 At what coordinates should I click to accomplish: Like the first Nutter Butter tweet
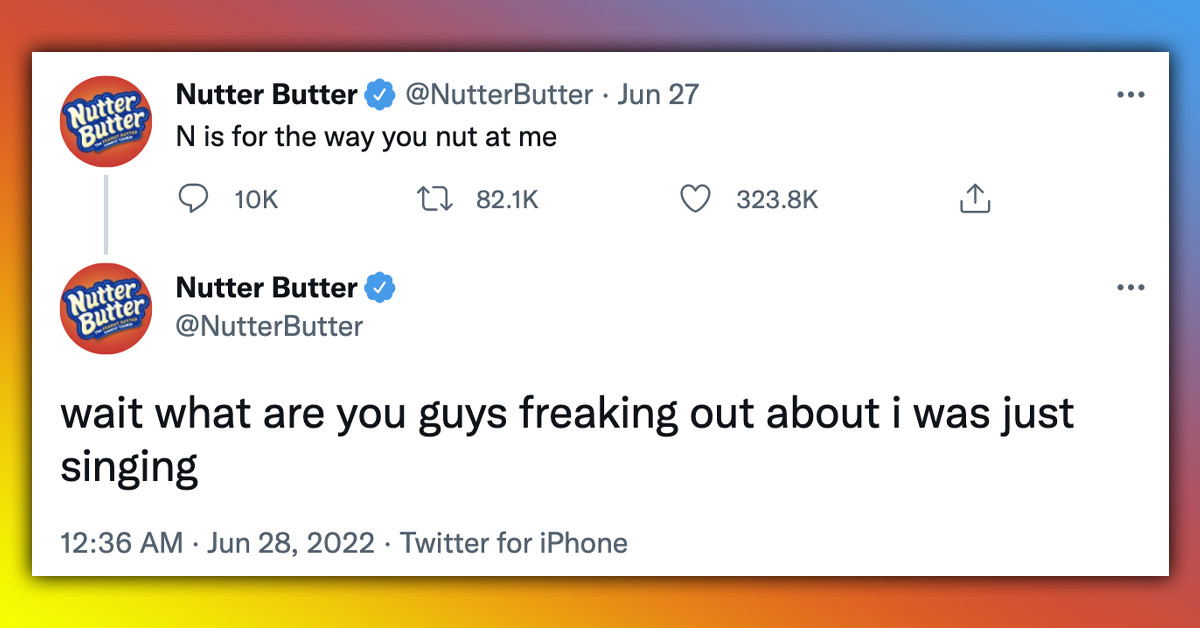click(694, 199)
